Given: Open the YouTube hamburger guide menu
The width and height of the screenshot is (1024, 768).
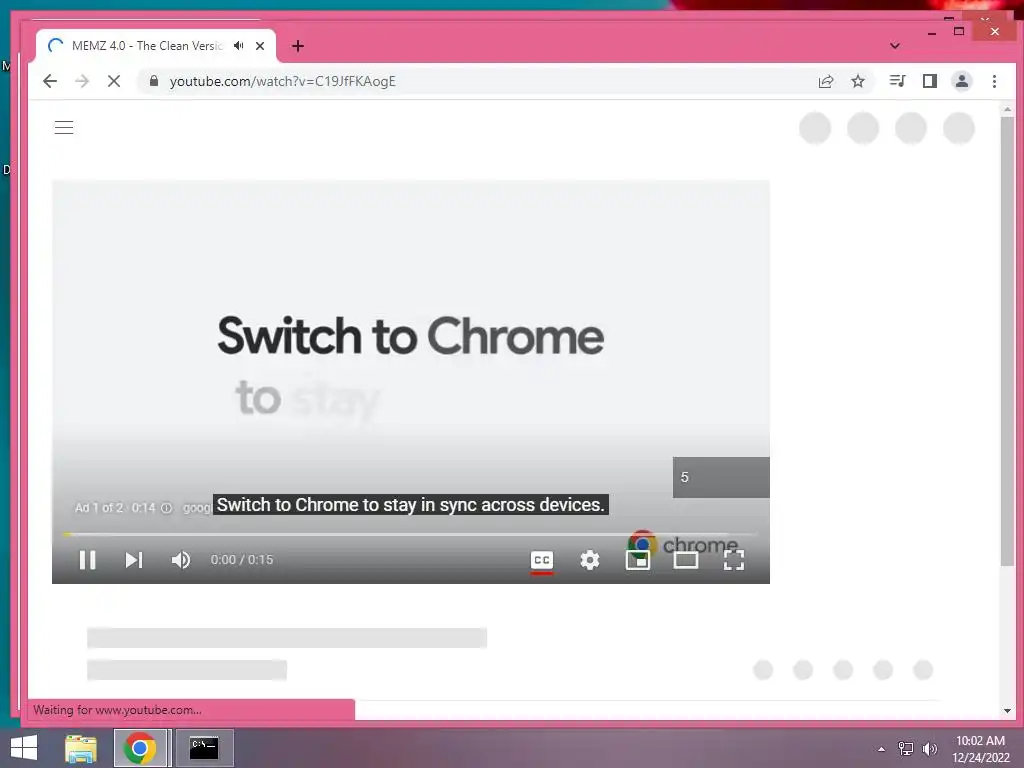Looking at the screenshot, I should (x=63, y=127).
